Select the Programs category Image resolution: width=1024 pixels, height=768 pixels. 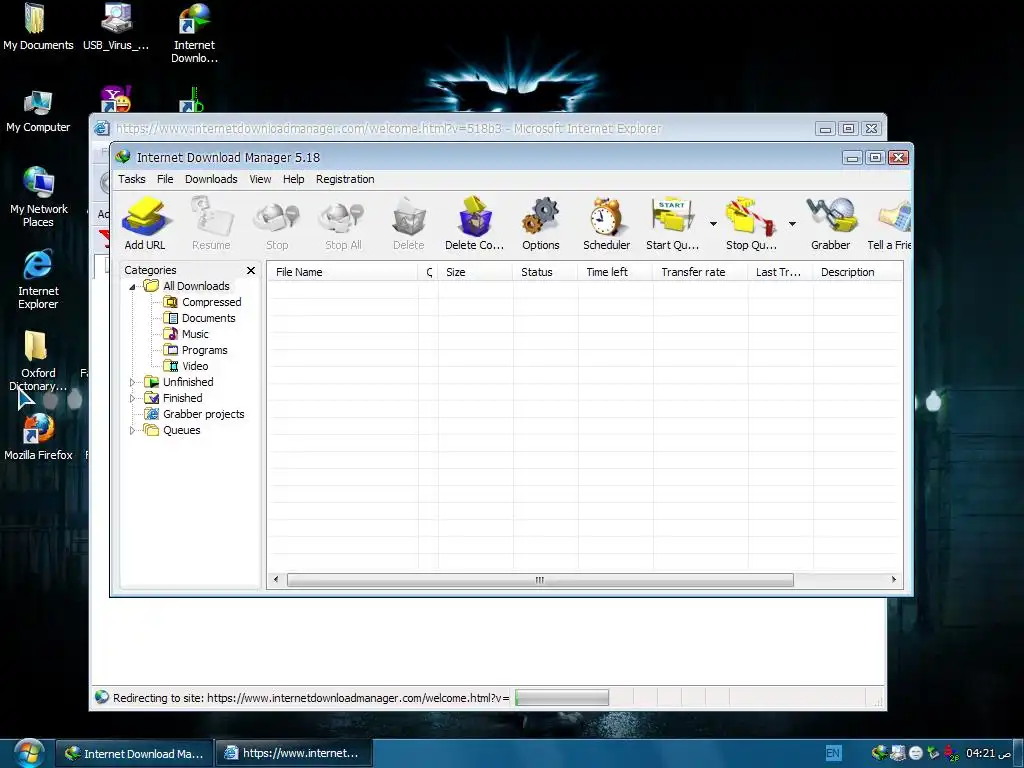point(204,350)
